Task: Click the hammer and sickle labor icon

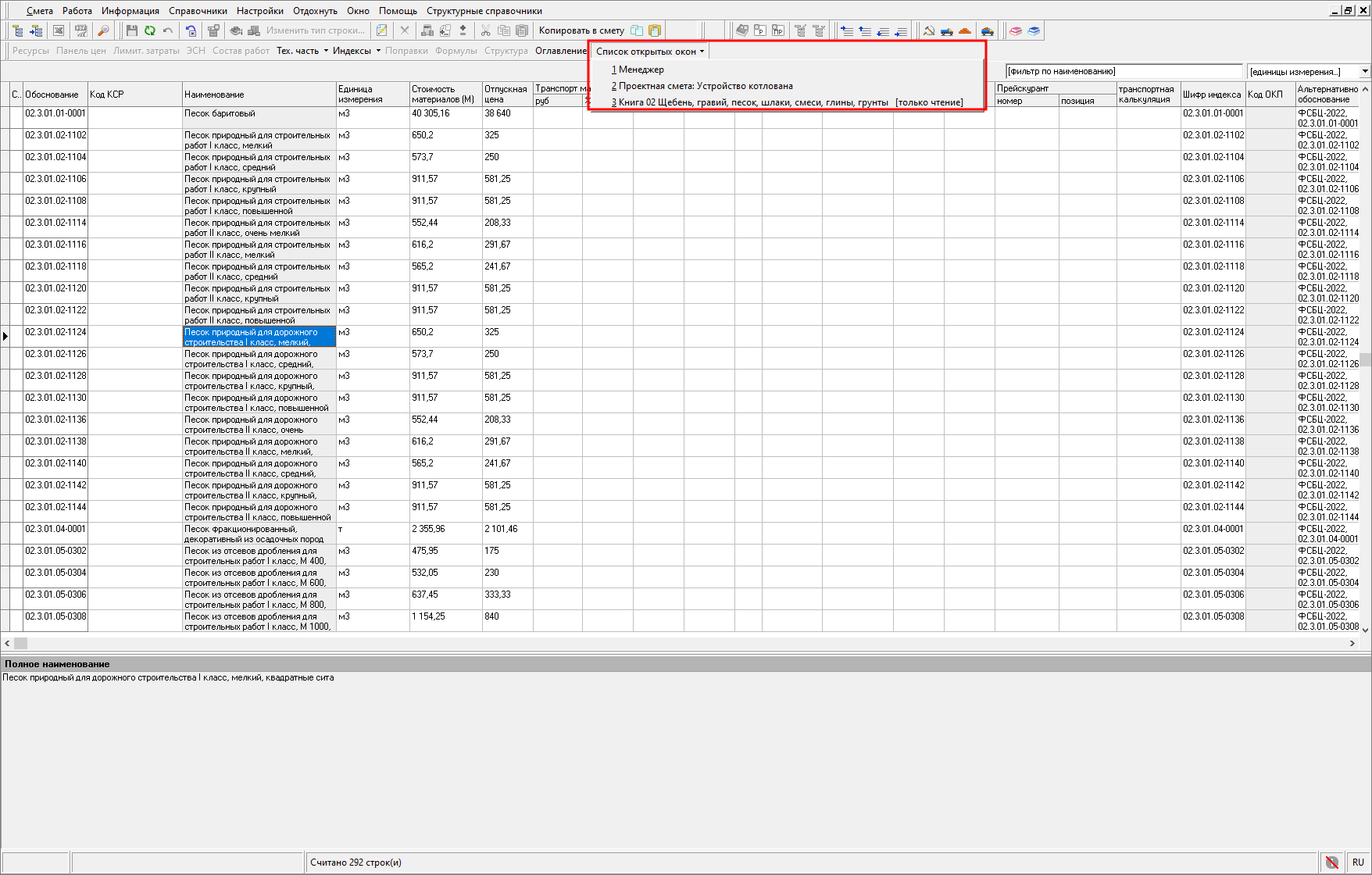Action: click(x=929, y=30)
